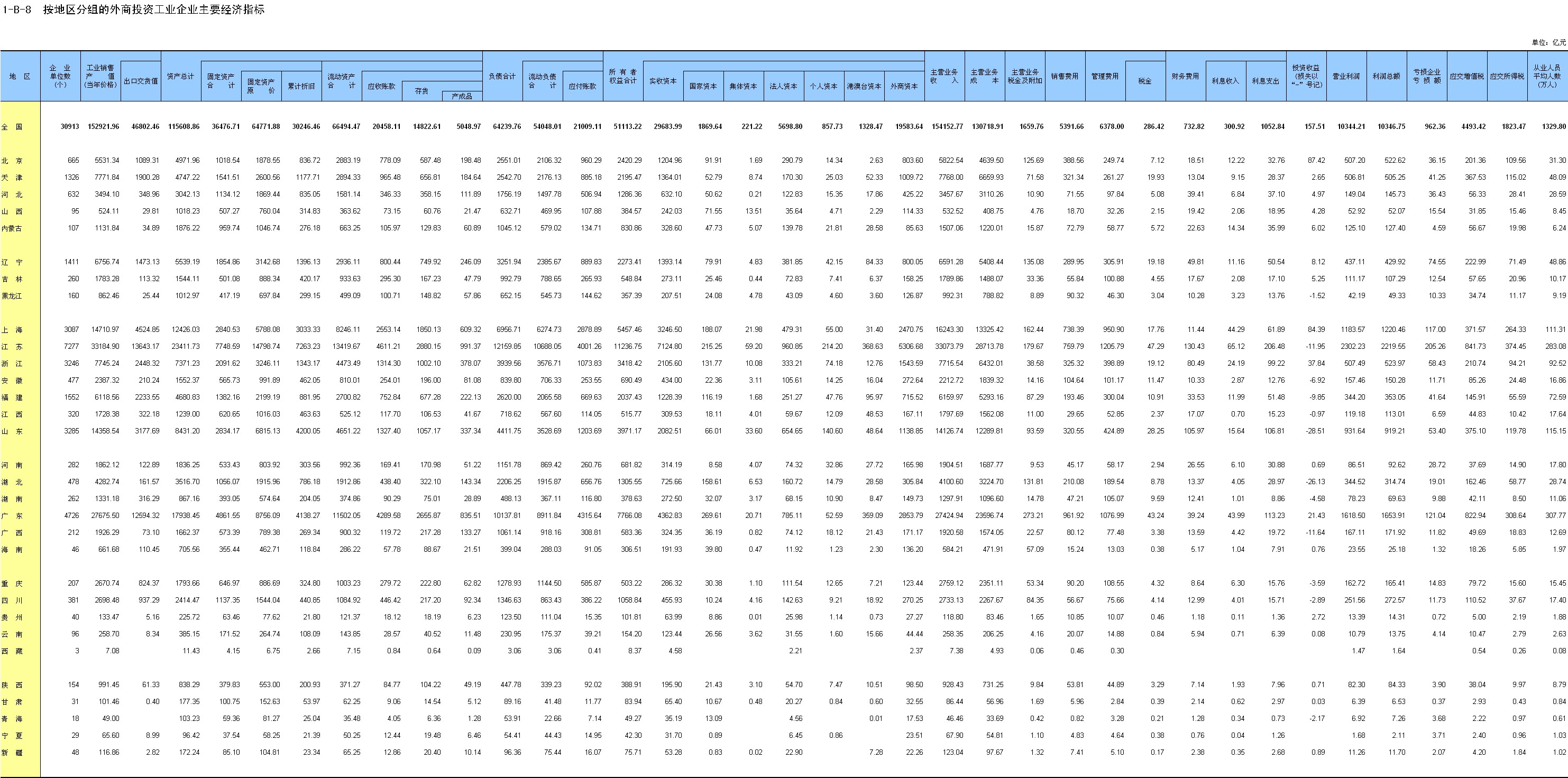This screenshot has height=778, width=1568.
Task: Select the 企业单位数(个) column header
Action: click(x=60, y=76)
